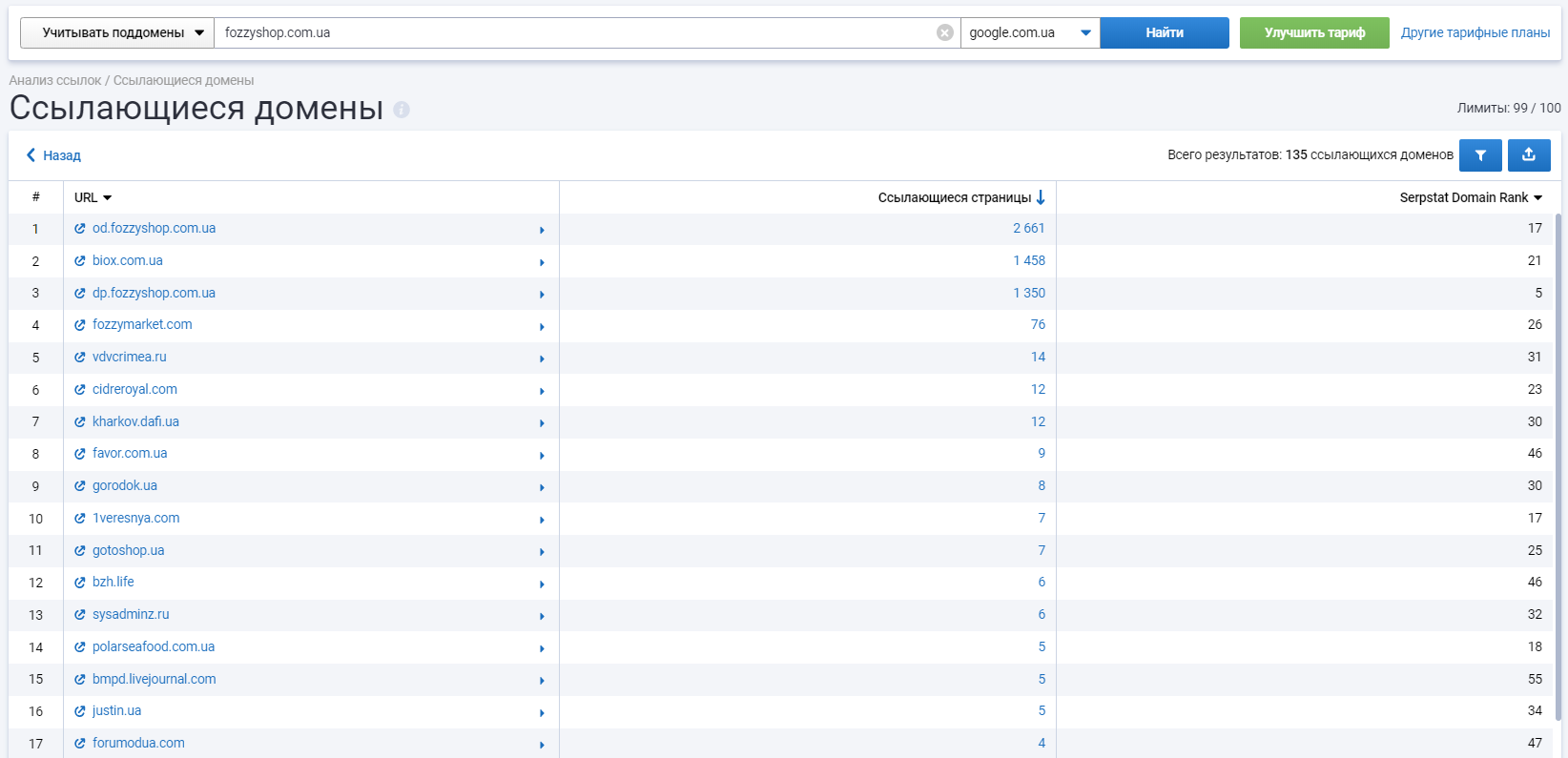Screen dimensions: 1568x758
Task: Open the Учитывать поддомены dropdown
Action: pyautogui.click(x=117, y=32)
